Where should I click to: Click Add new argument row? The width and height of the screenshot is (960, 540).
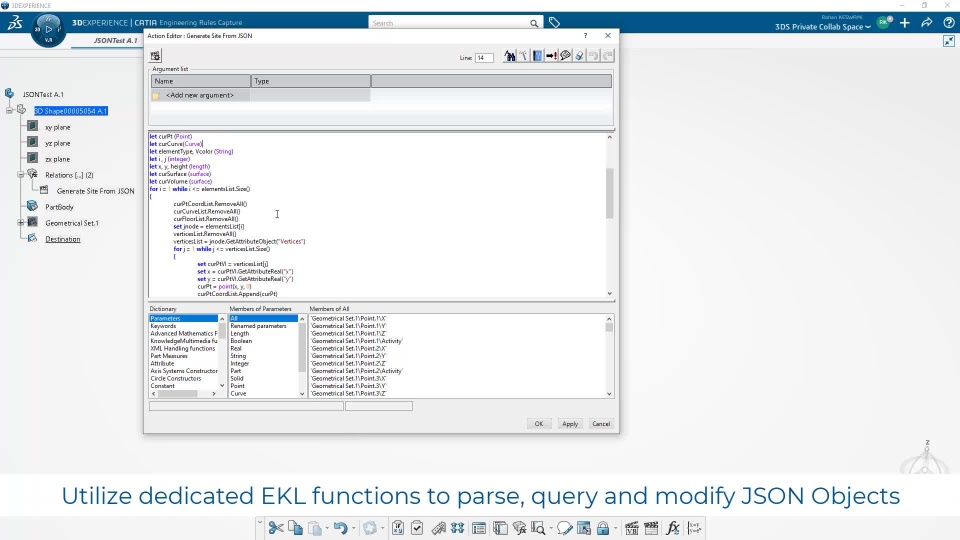click(200, 96)
